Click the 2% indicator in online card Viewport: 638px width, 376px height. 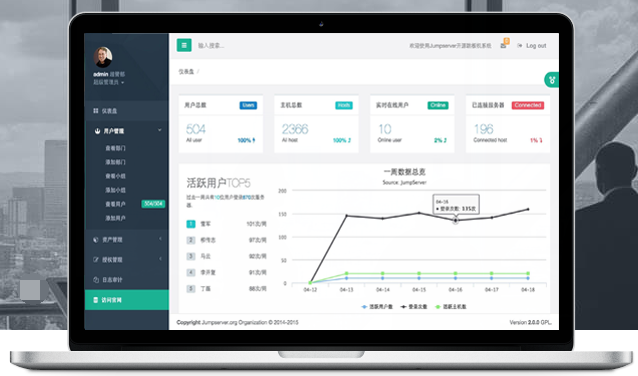click(440, 140)
